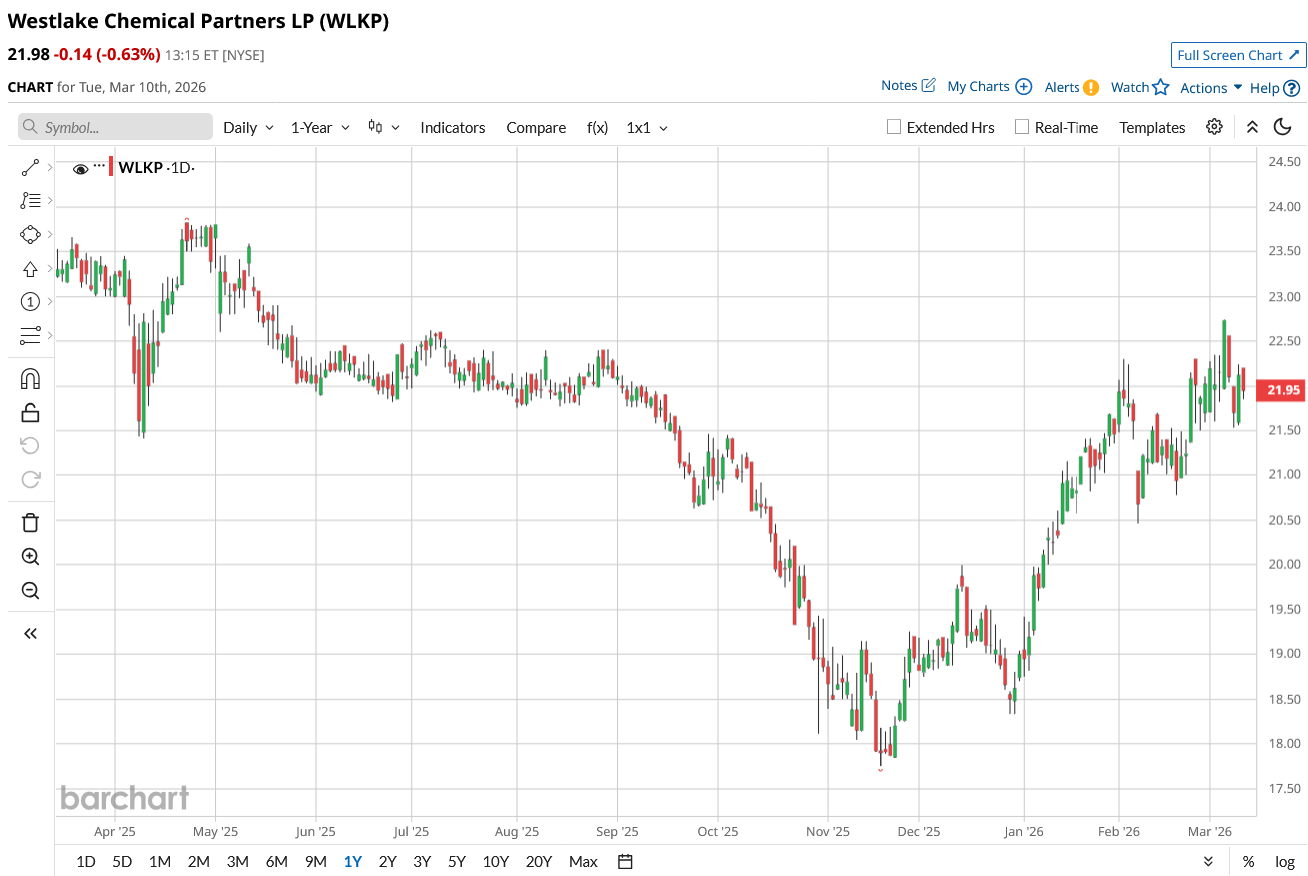This screenshot has height=876, width=1308.
Task: Select the active 1Y range tab
Action: pos(352,861)
